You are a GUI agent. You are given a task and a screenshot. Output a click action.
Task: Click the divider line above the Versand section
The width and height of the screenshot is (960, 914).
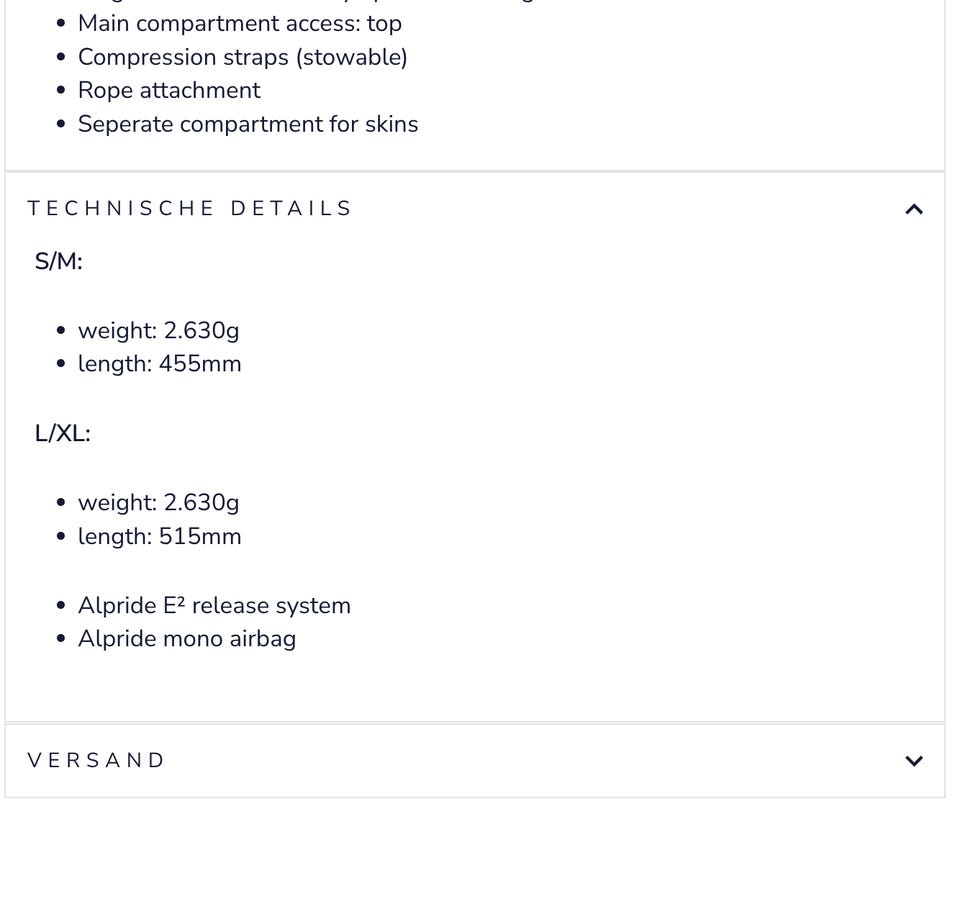[475, 723]
